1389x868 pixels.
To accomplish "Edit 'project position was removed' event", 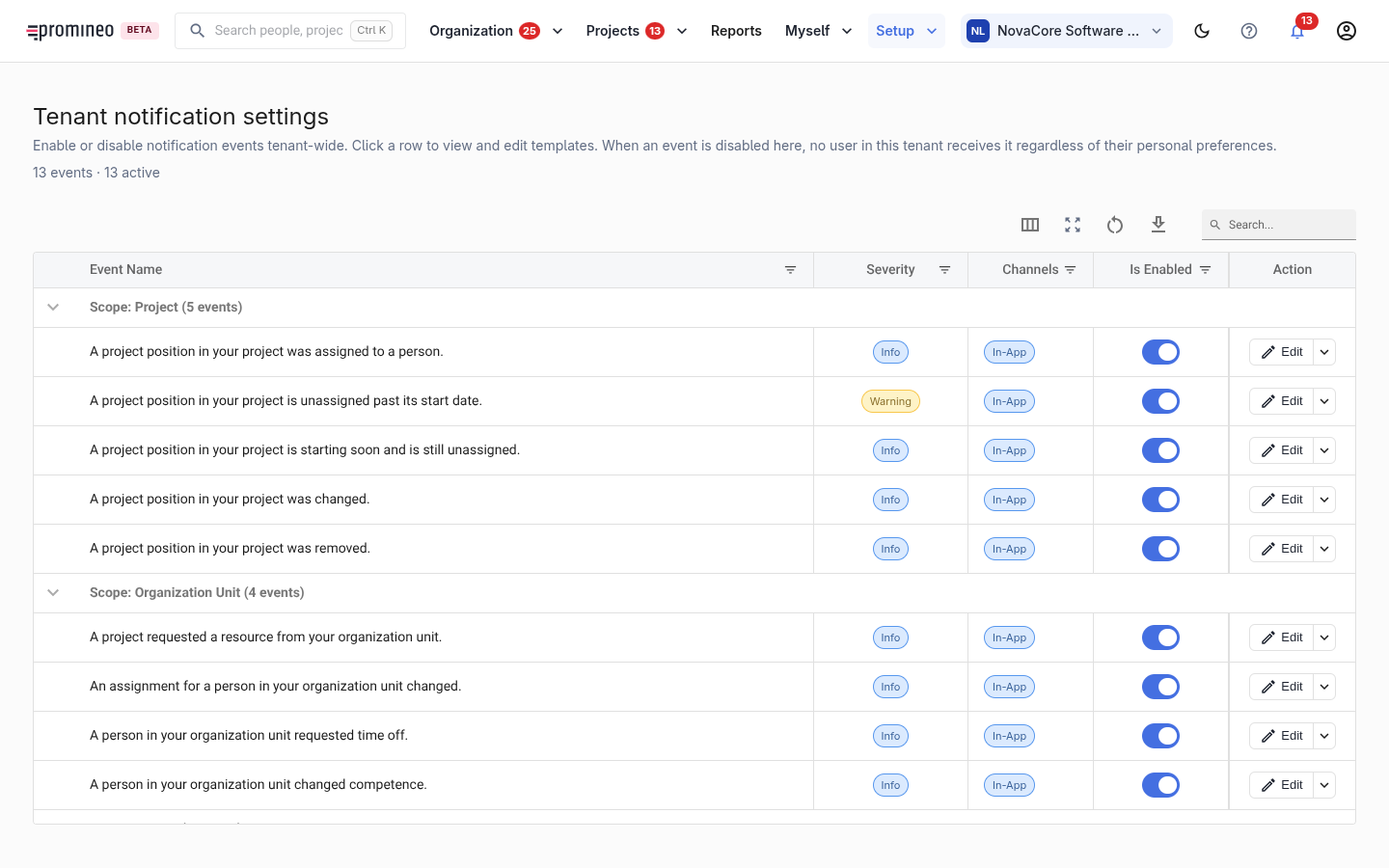I will [1281, 549].
